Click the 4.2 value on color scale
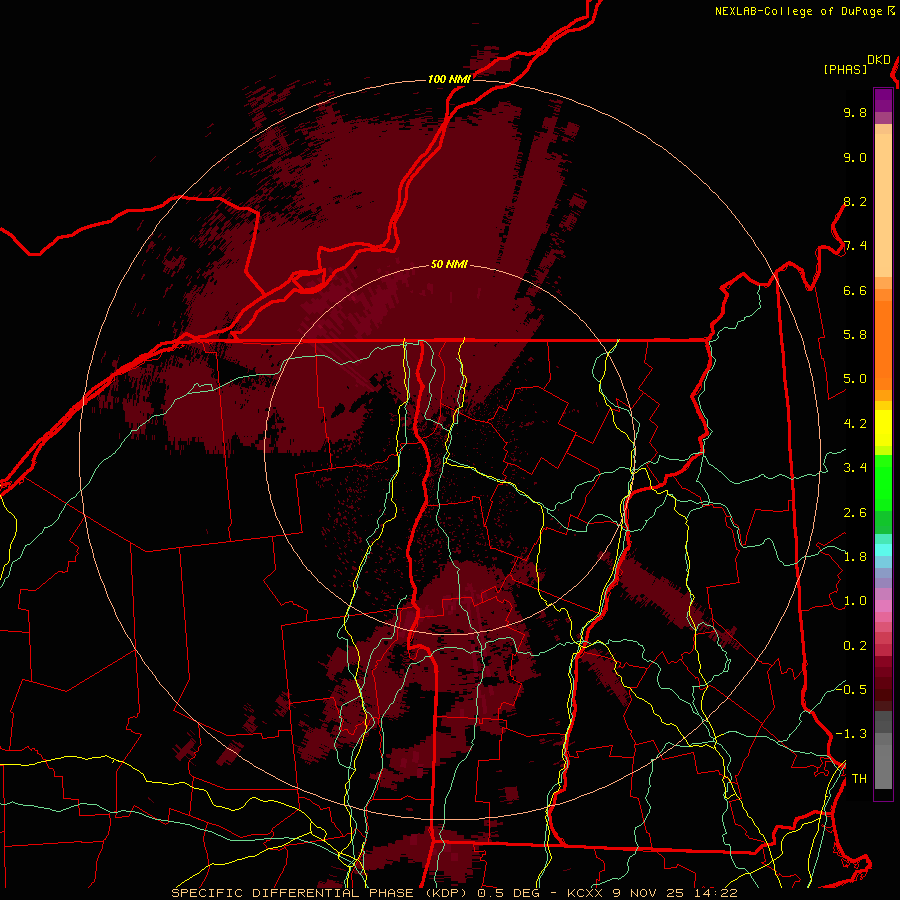The image size is (900, 900). coord(855,424)
